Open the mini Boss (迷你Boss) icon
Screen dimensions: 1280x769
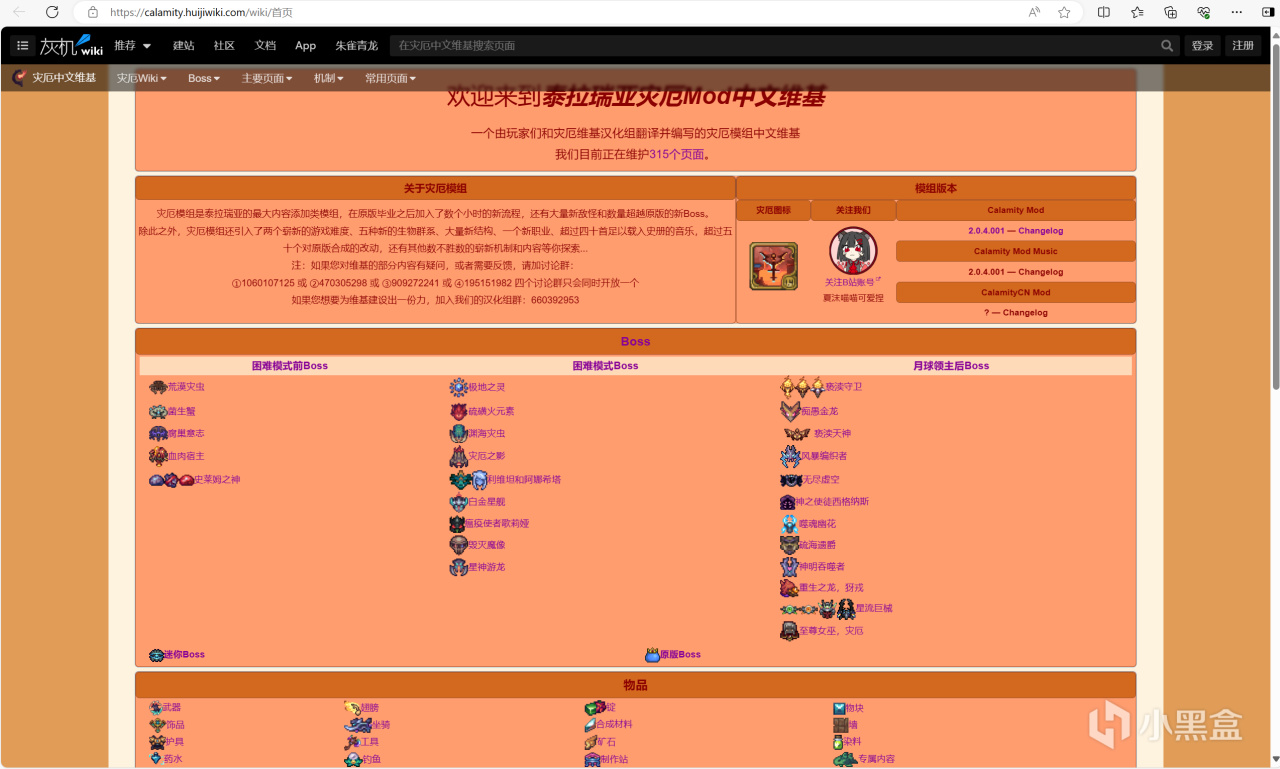coord(156,655)
